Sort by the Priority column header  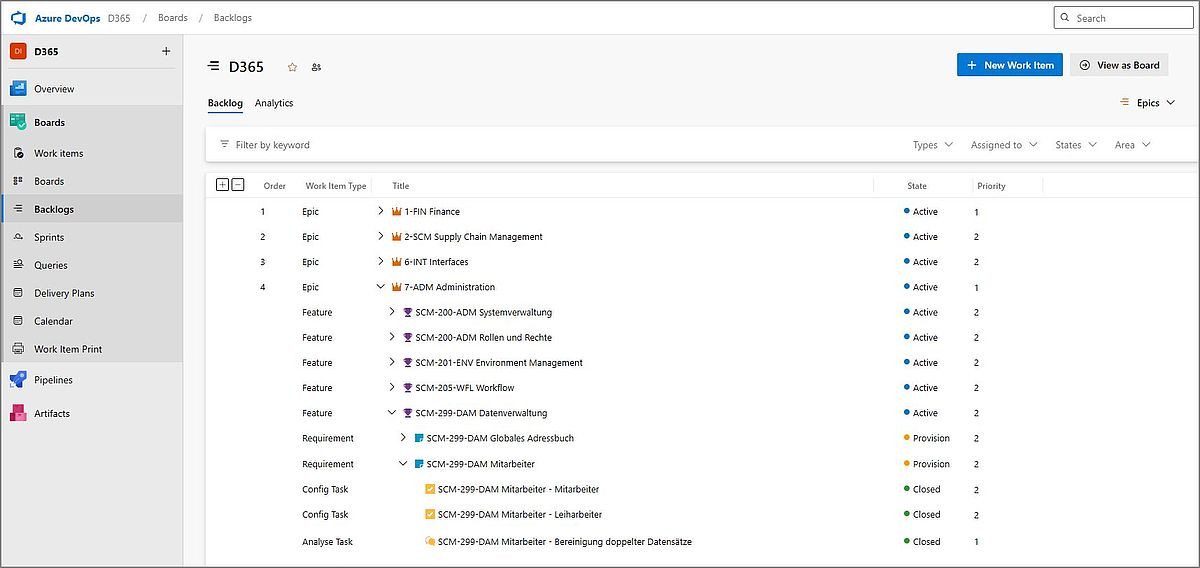(992, 186)
